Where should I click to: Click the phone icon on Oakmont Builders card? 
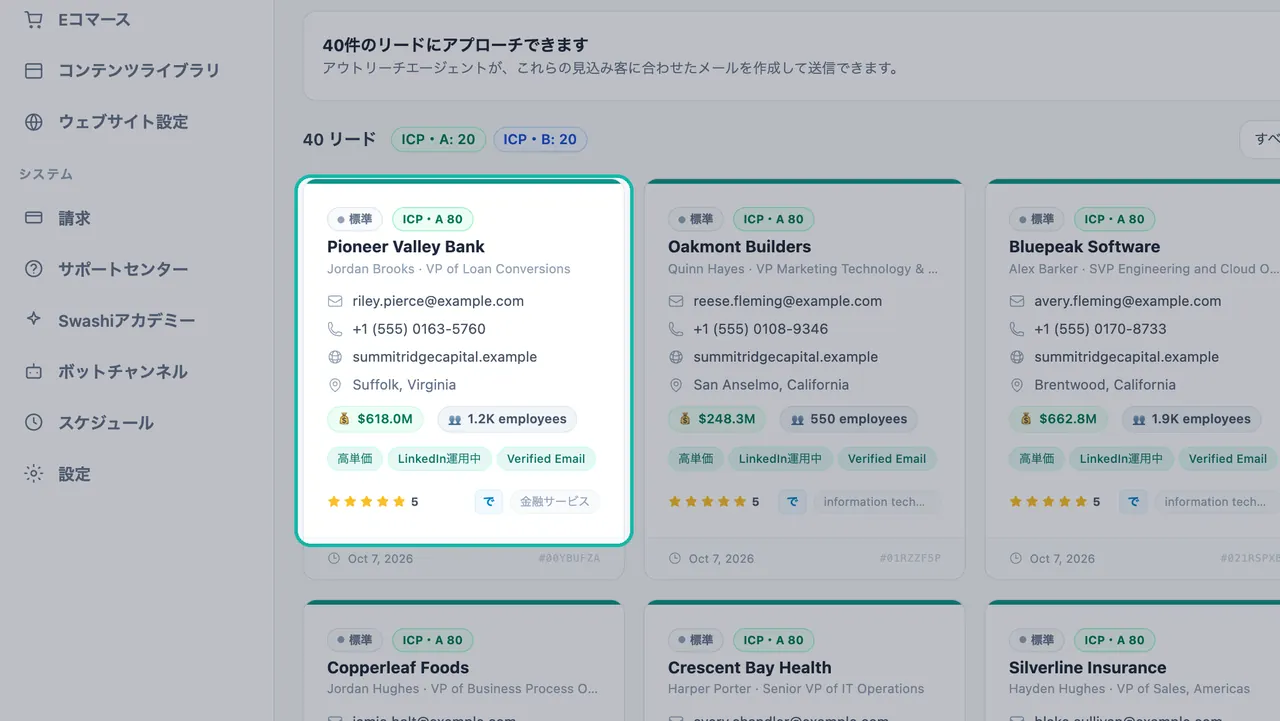pos(676,329)
